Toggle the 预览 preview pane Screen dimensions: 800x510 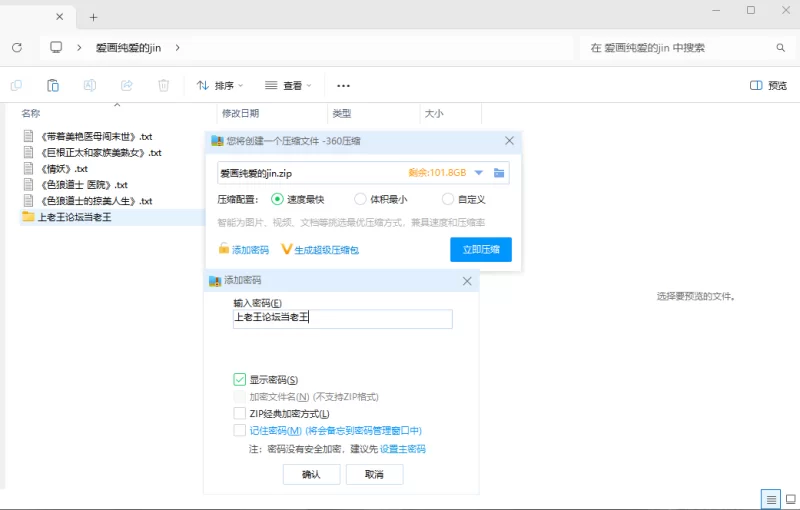[768, 85]
